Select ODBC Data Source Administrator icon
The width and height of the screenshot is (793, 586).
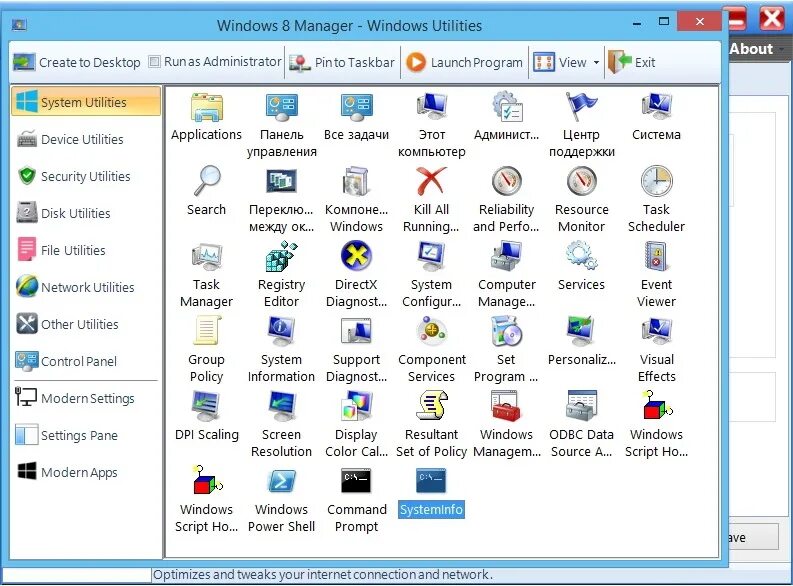[581, 407]
